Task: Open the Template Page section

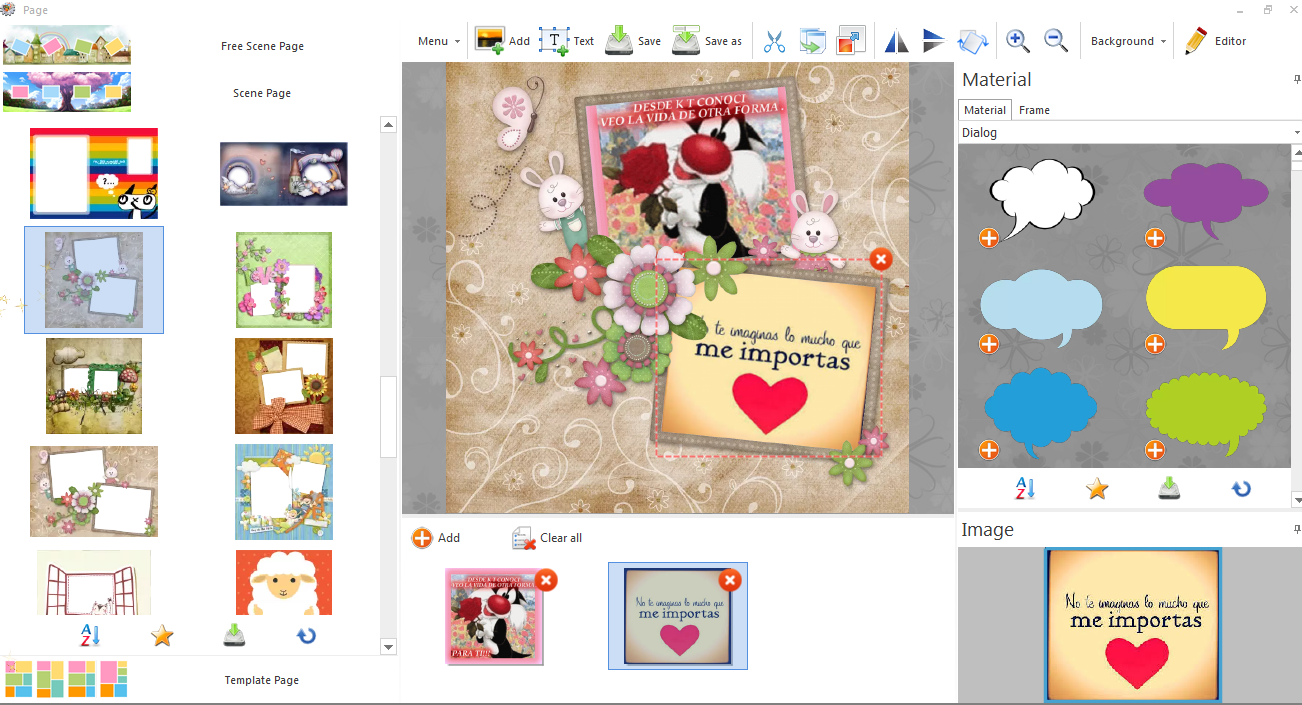Action: coord(262,680)
